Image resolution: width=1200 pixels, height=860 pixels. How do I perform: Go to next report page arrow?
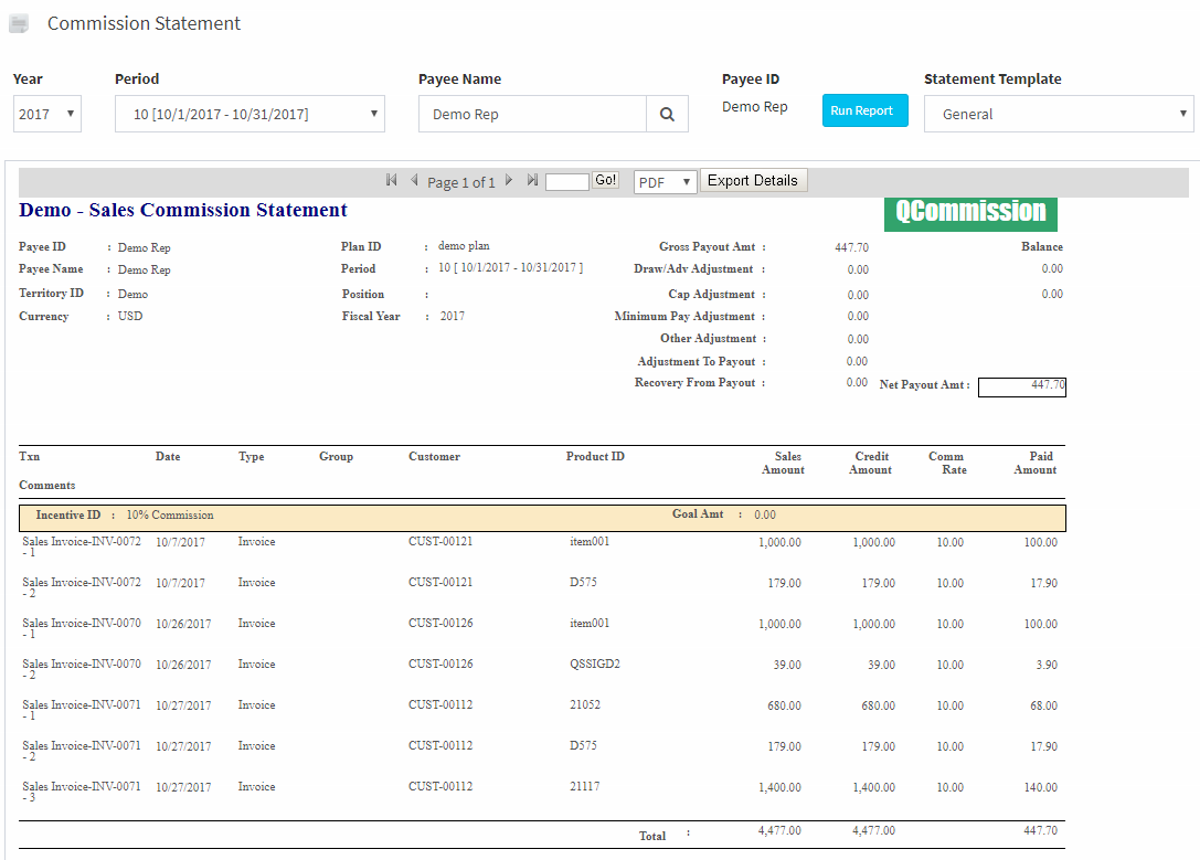(509, 181)
